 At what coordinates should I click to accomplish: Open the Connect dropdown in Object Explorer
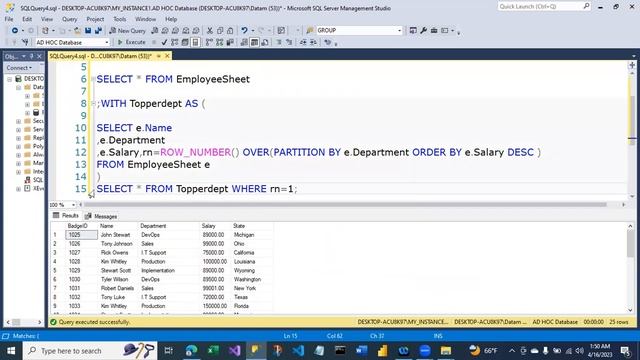tap(19, 68)
